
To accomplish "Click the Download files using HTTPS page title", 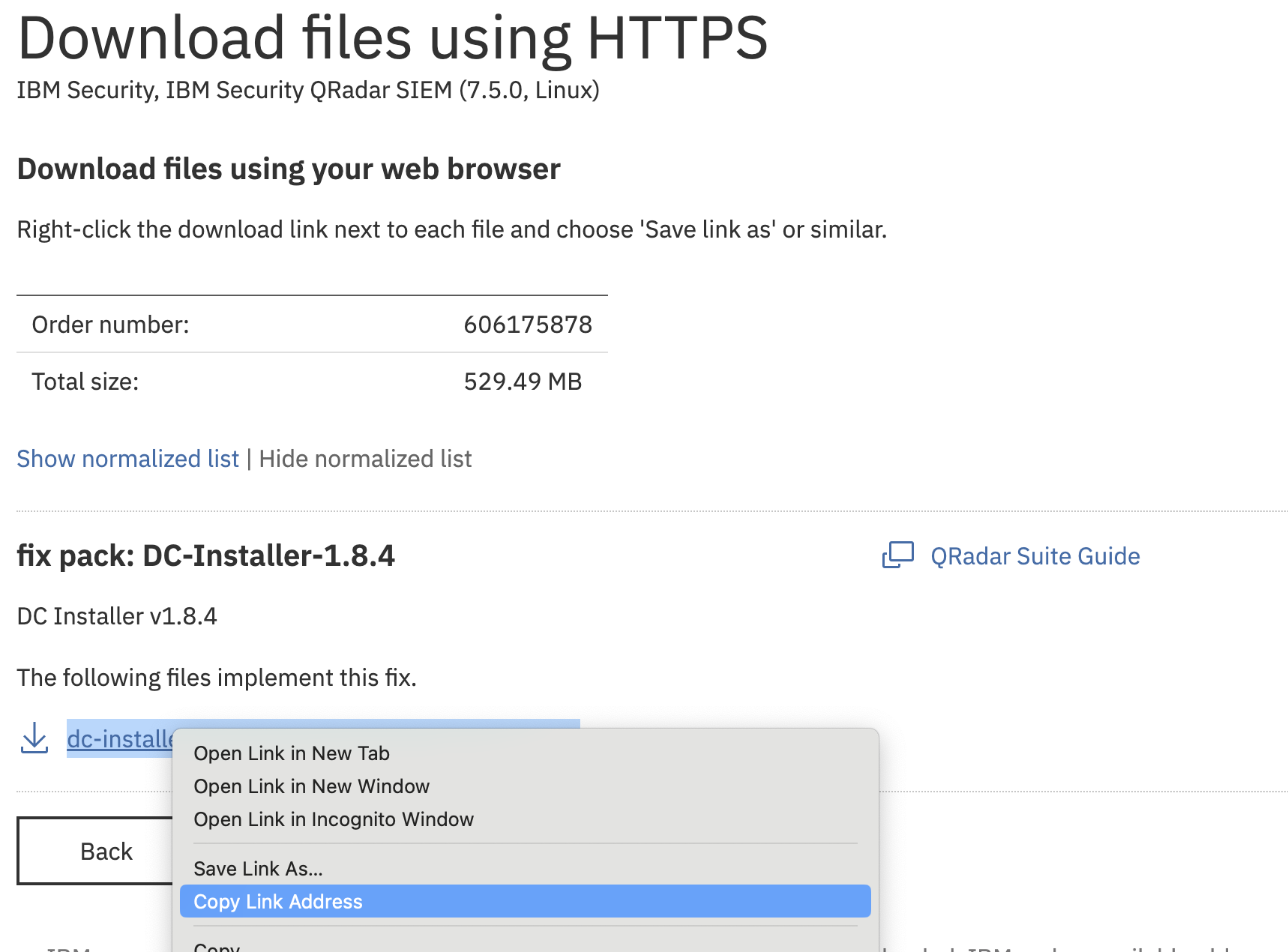I will (x=392, y=37).
